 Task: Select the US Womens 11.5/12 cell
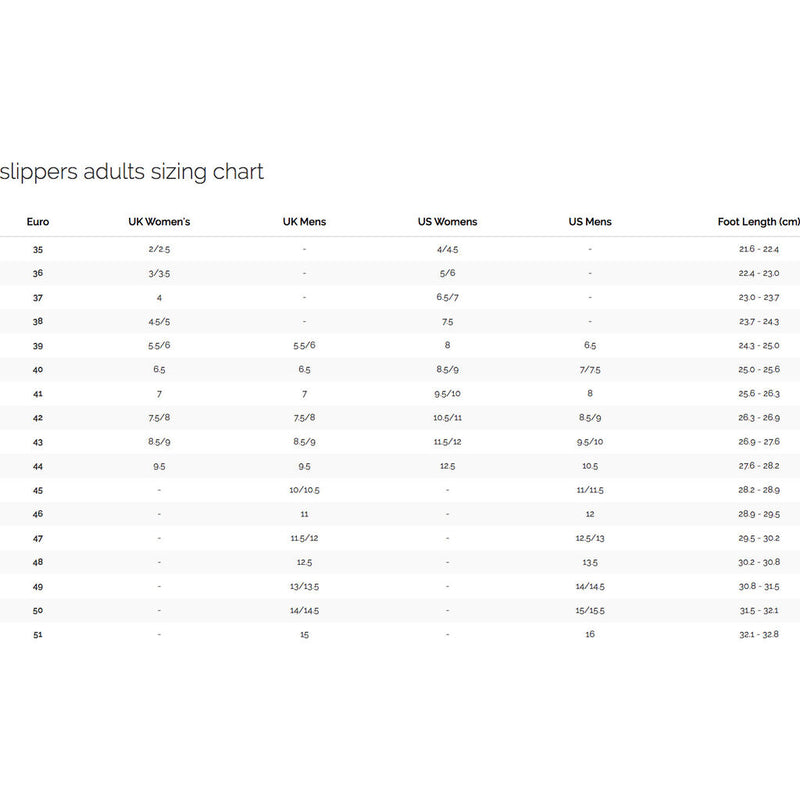click(x=447, y=442)
